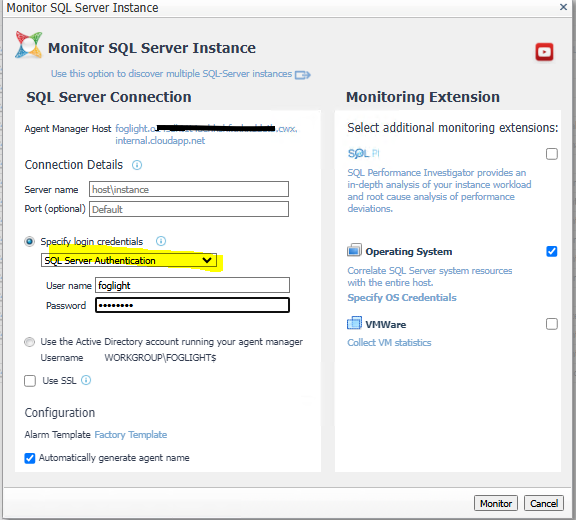This screenshot has height=520, width=576.
Task: Click the SQL Server Connection heading
Action: click(109, 97)
